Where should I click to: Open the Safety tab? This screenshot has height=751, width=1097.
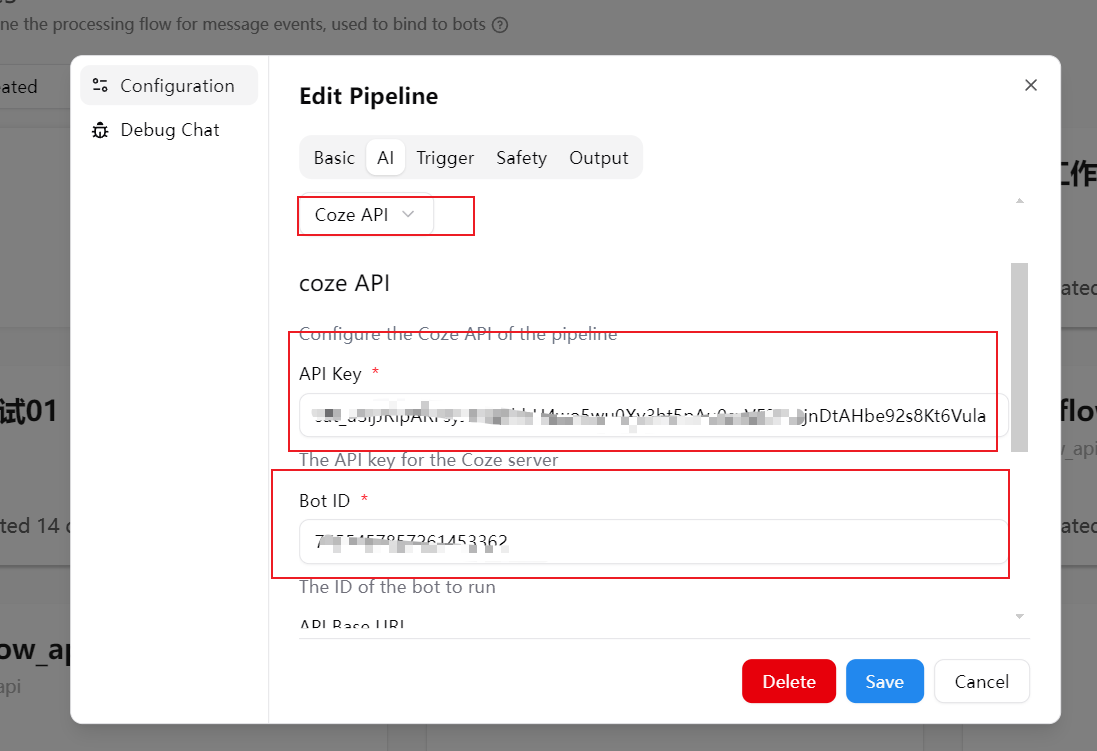click(521, 158)
